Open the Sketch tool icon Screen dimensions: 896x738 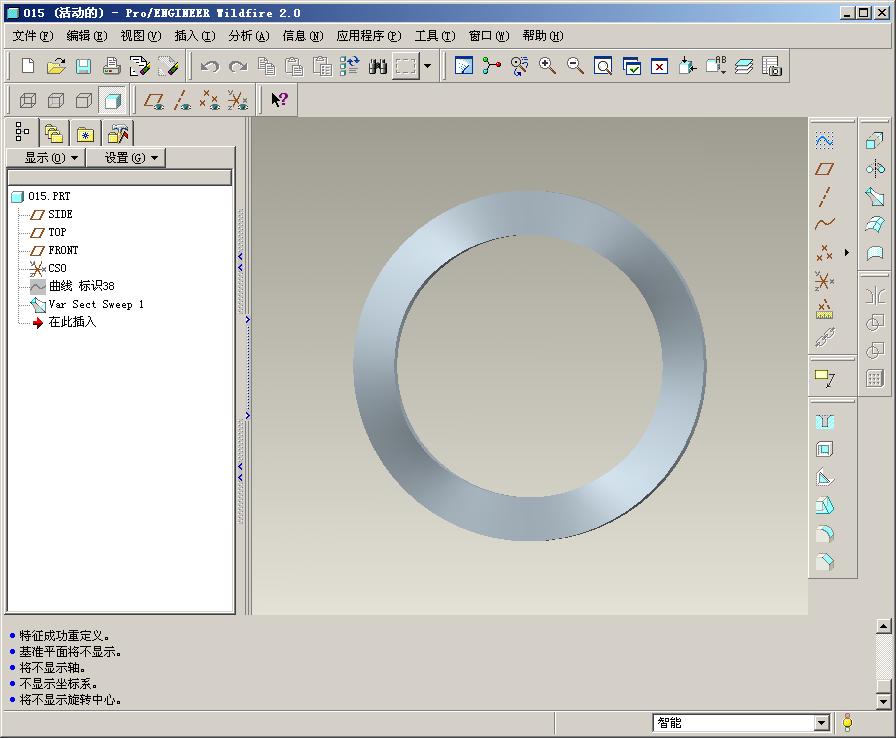(x=824, y=141)
